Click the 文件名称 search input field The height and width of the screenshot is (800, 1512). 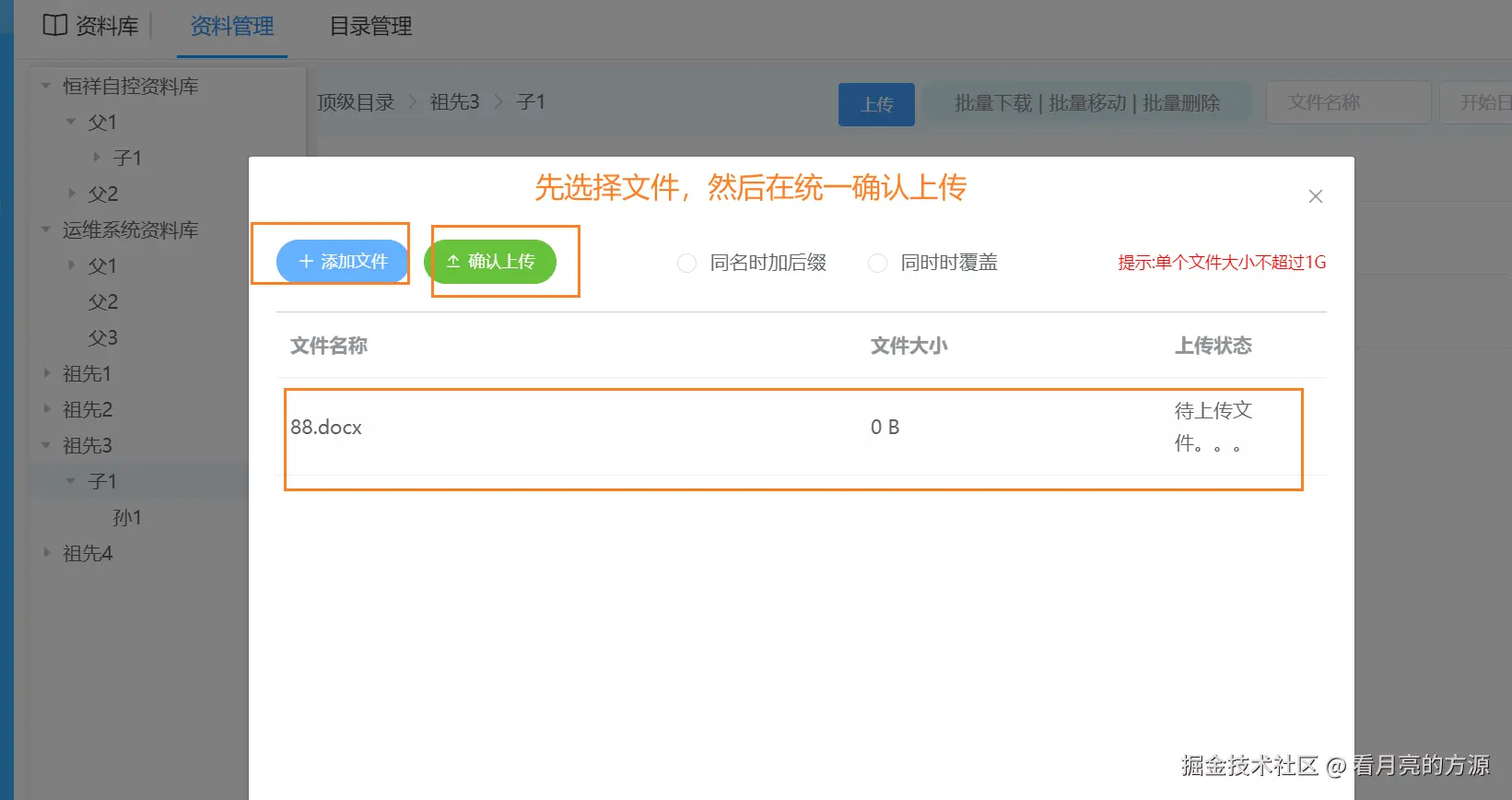1348,102
